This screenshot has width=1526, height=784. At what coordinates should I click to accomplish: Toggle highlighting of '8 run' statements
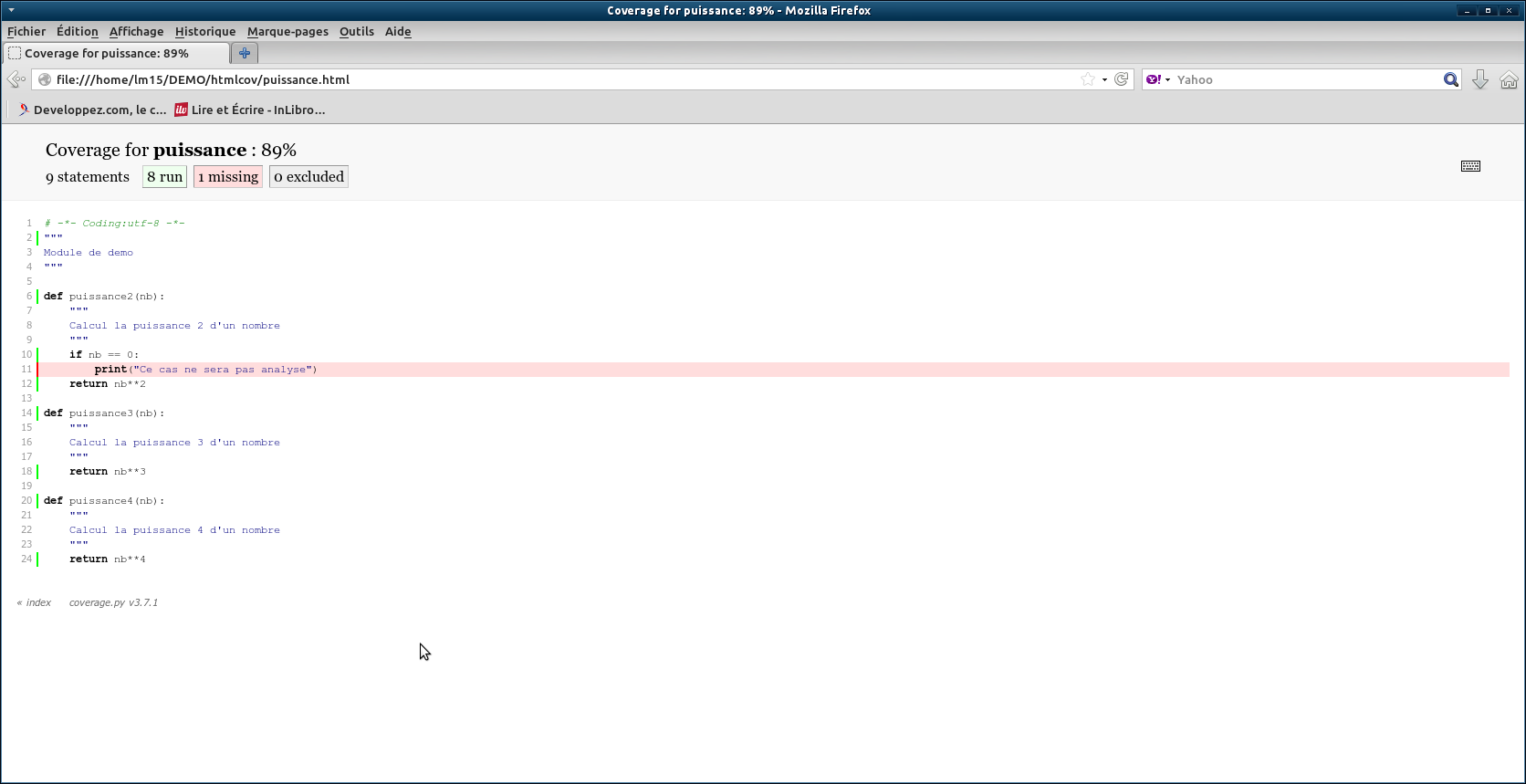(x=164, y=177)
